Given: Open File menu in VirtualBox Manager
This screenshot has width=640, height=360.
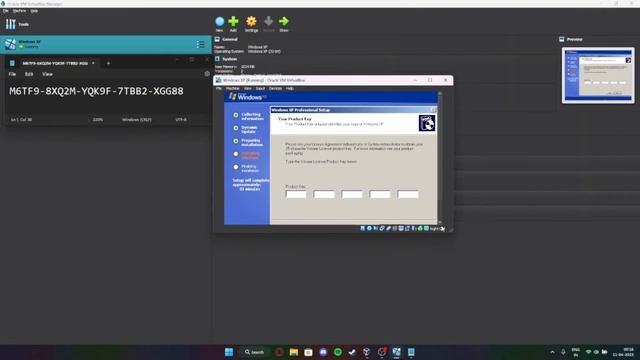Looking at the screenshot, I should pos(5,11).
